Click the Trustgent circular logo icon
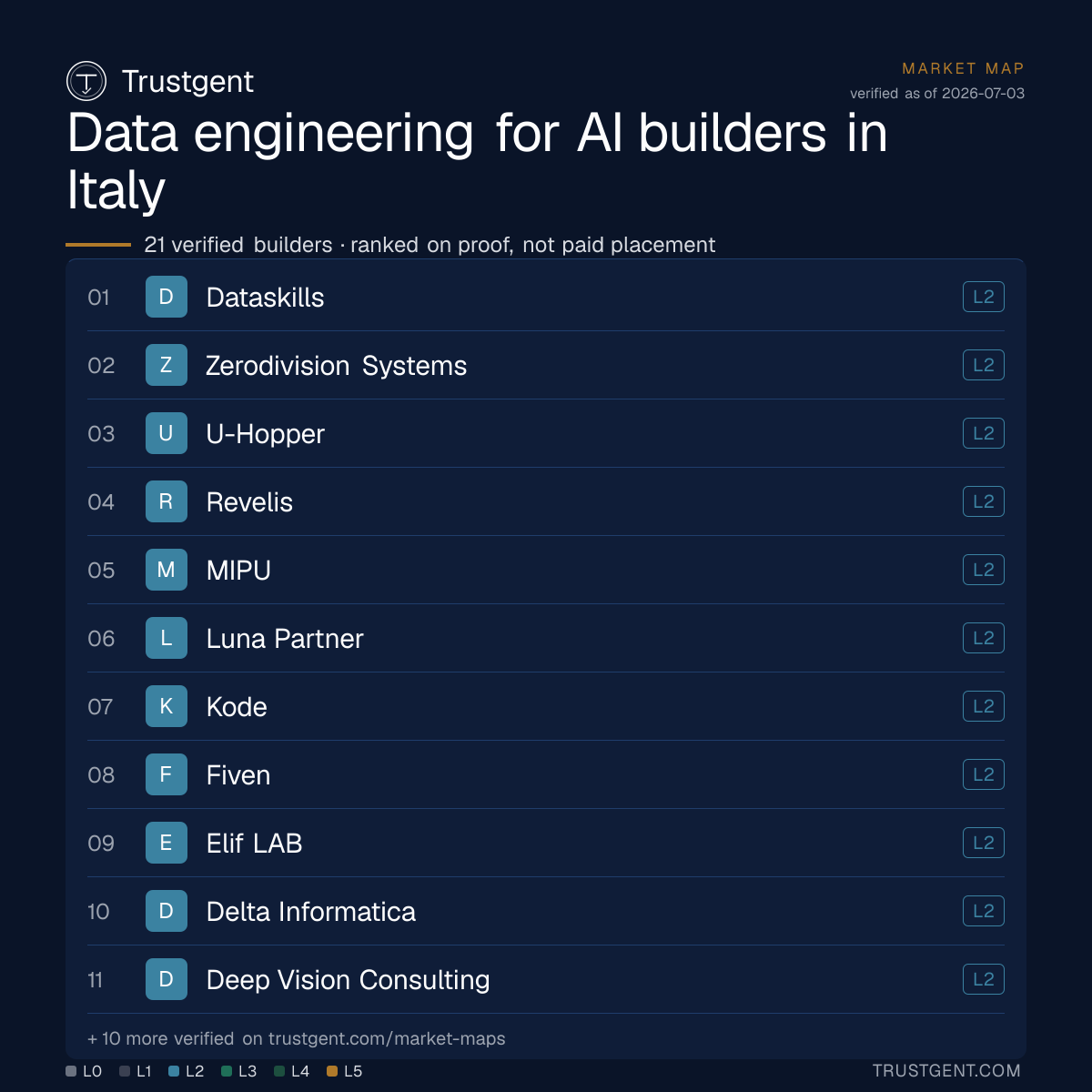This screenshot has height=1092, width=1092. pos(86,81)
